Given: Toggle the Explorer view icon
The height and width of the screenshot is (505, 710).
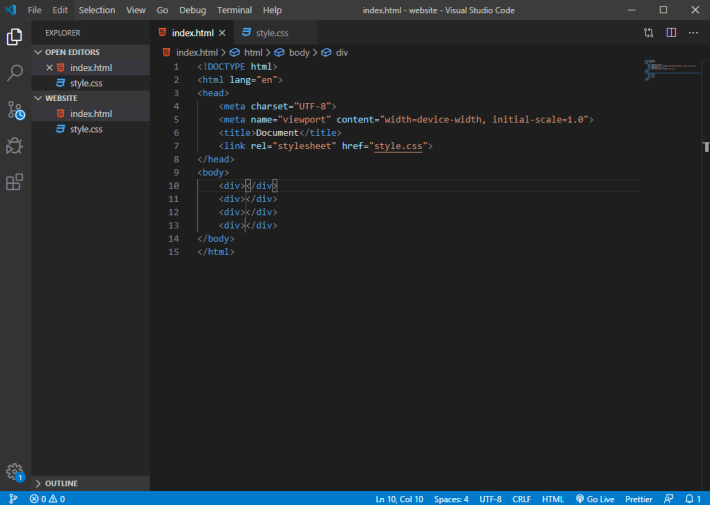Looking at the screenshot, I should click(14, 37).
